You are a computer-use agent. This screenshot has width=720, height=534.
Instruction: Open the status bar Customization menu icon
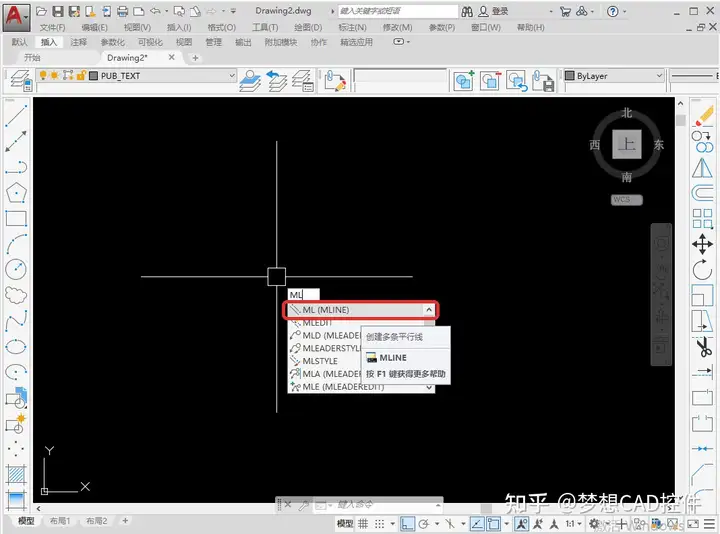pos(709,523)
